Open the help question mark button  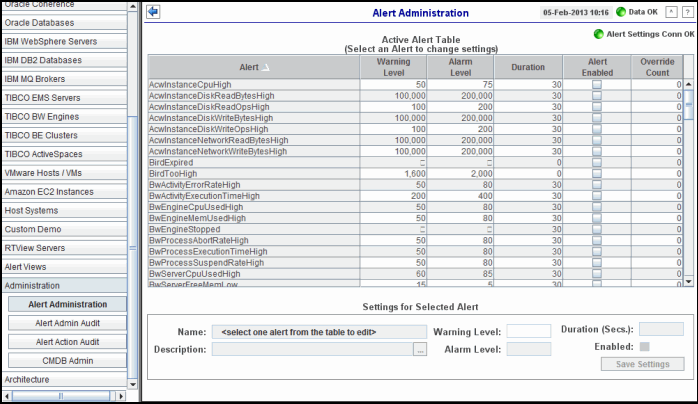(688, 12)
